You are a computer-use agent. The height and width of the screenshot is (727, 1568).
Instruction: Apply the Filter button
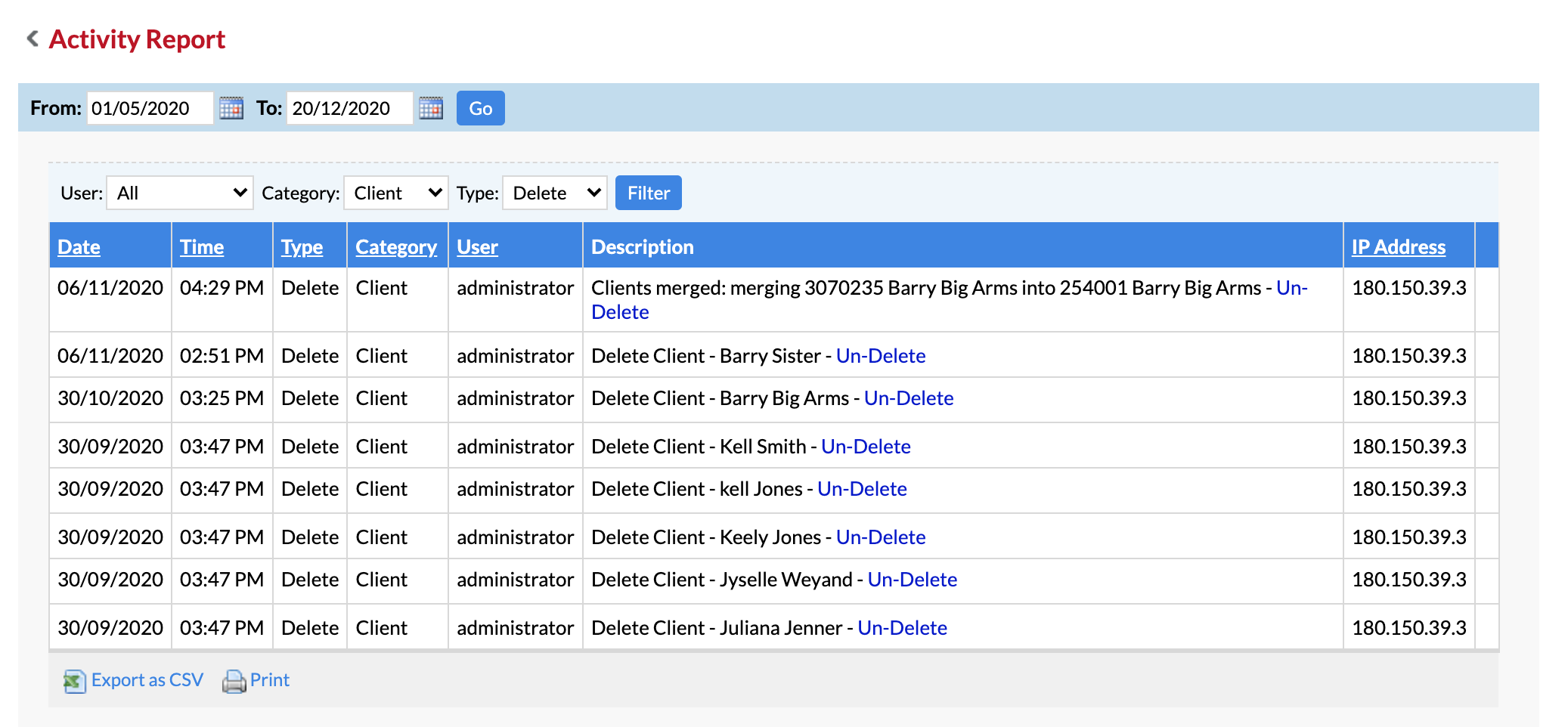click(649, 193)
